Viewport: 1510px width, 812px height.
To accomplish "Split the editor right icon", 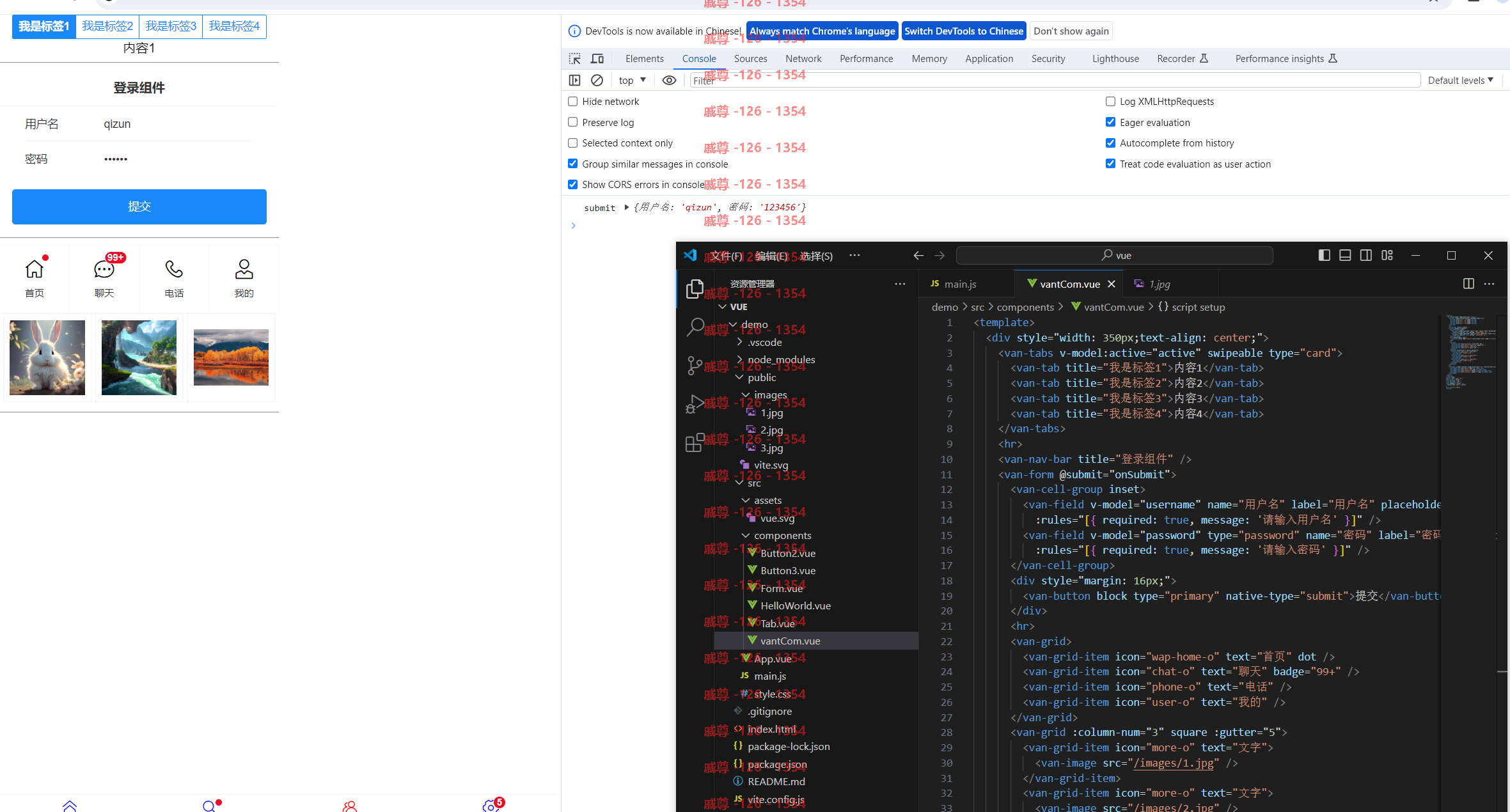I will 1468,283.
